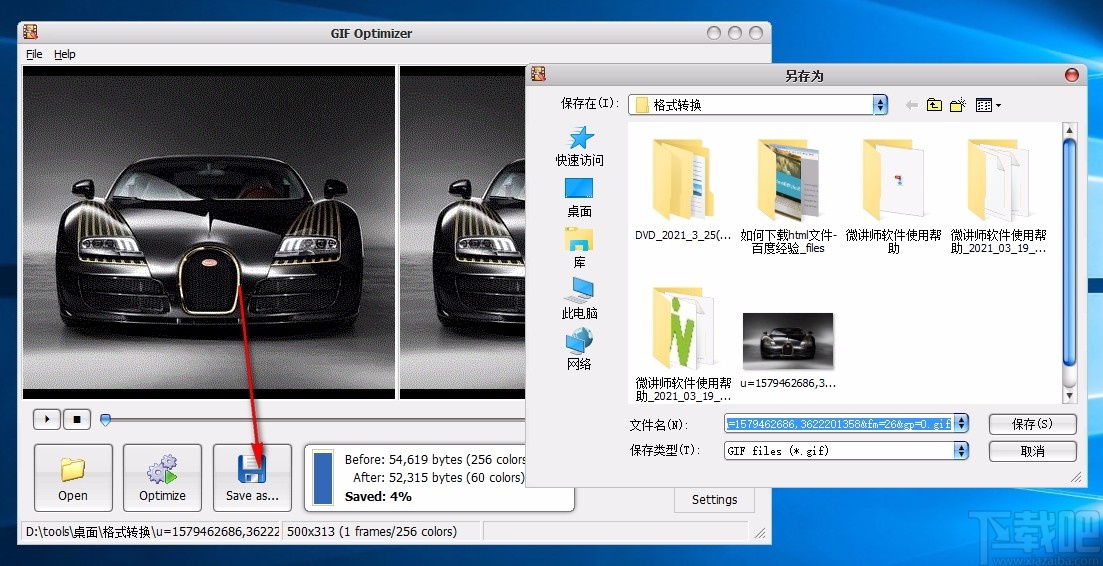Start GIF playback with the play button

coord(47,420)
